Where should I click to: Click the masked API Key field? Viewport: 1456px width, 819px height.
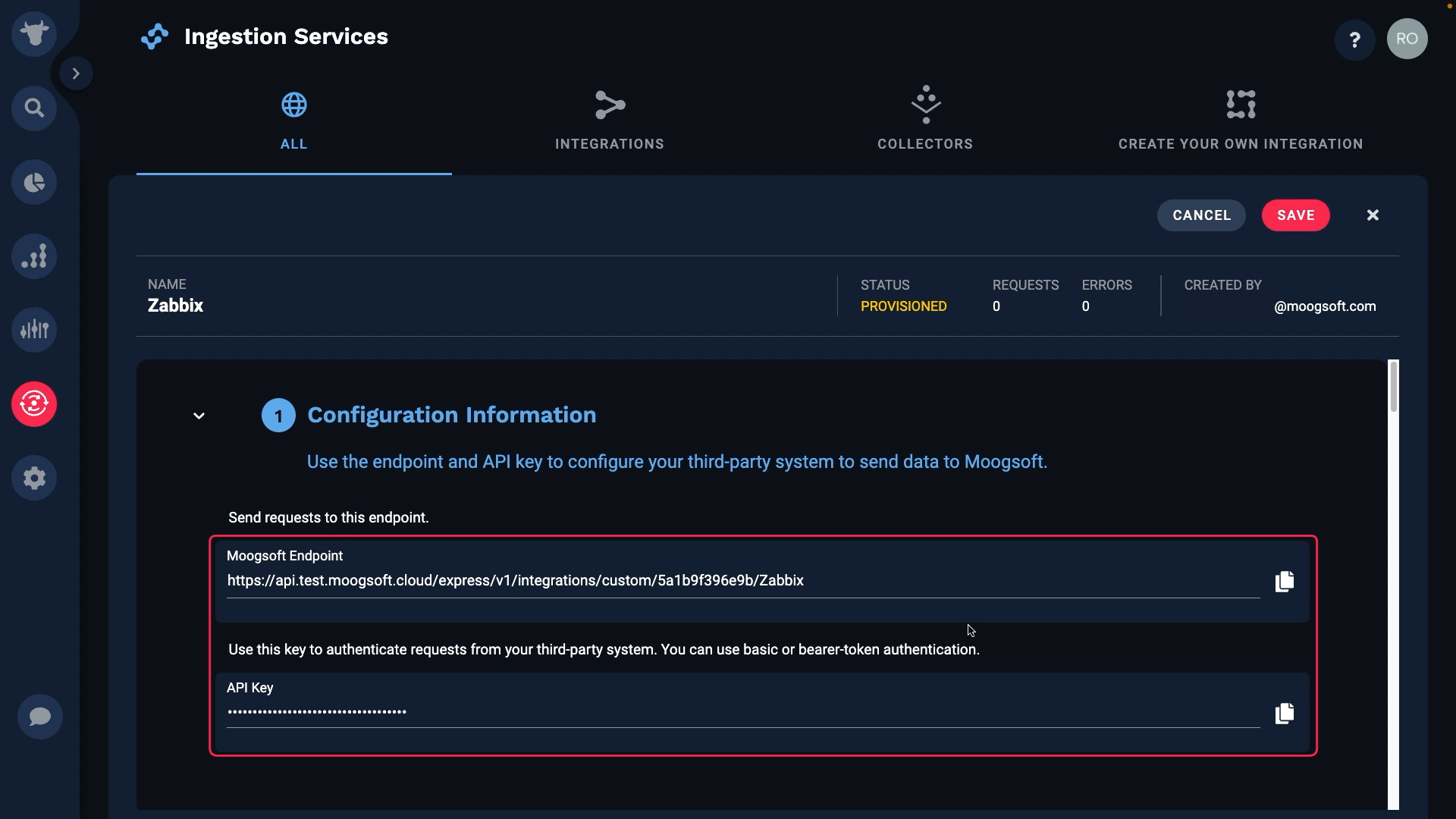coord(743,711)
